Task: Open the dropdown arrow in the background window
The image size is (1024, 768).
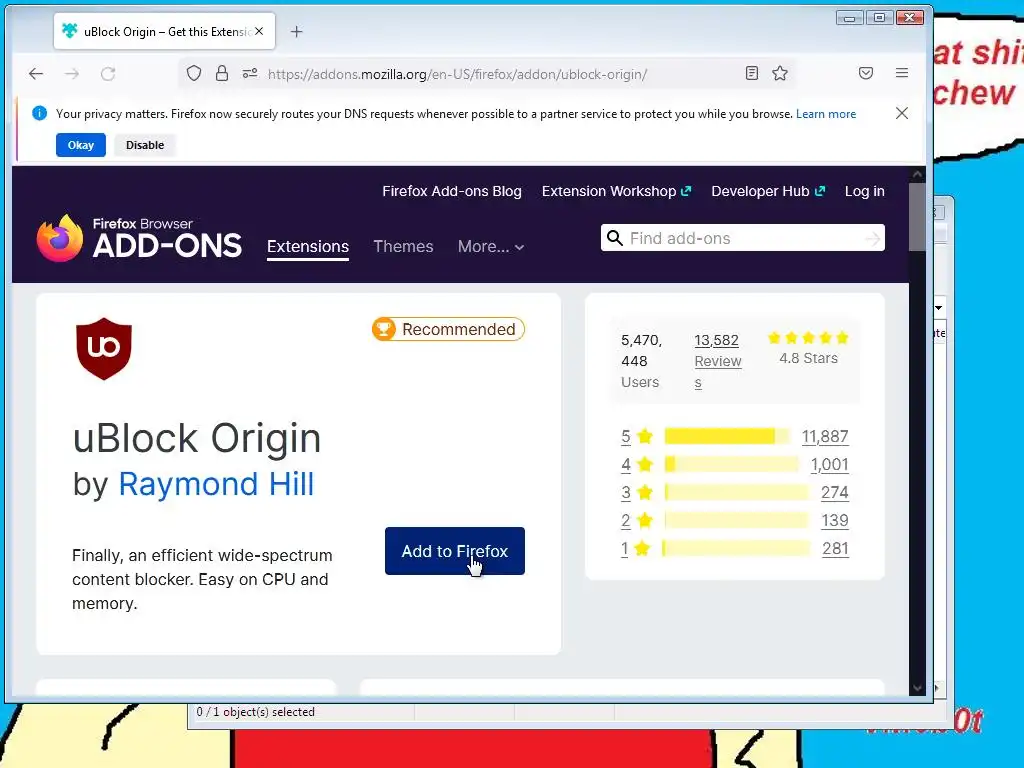Action: [938, 307]
